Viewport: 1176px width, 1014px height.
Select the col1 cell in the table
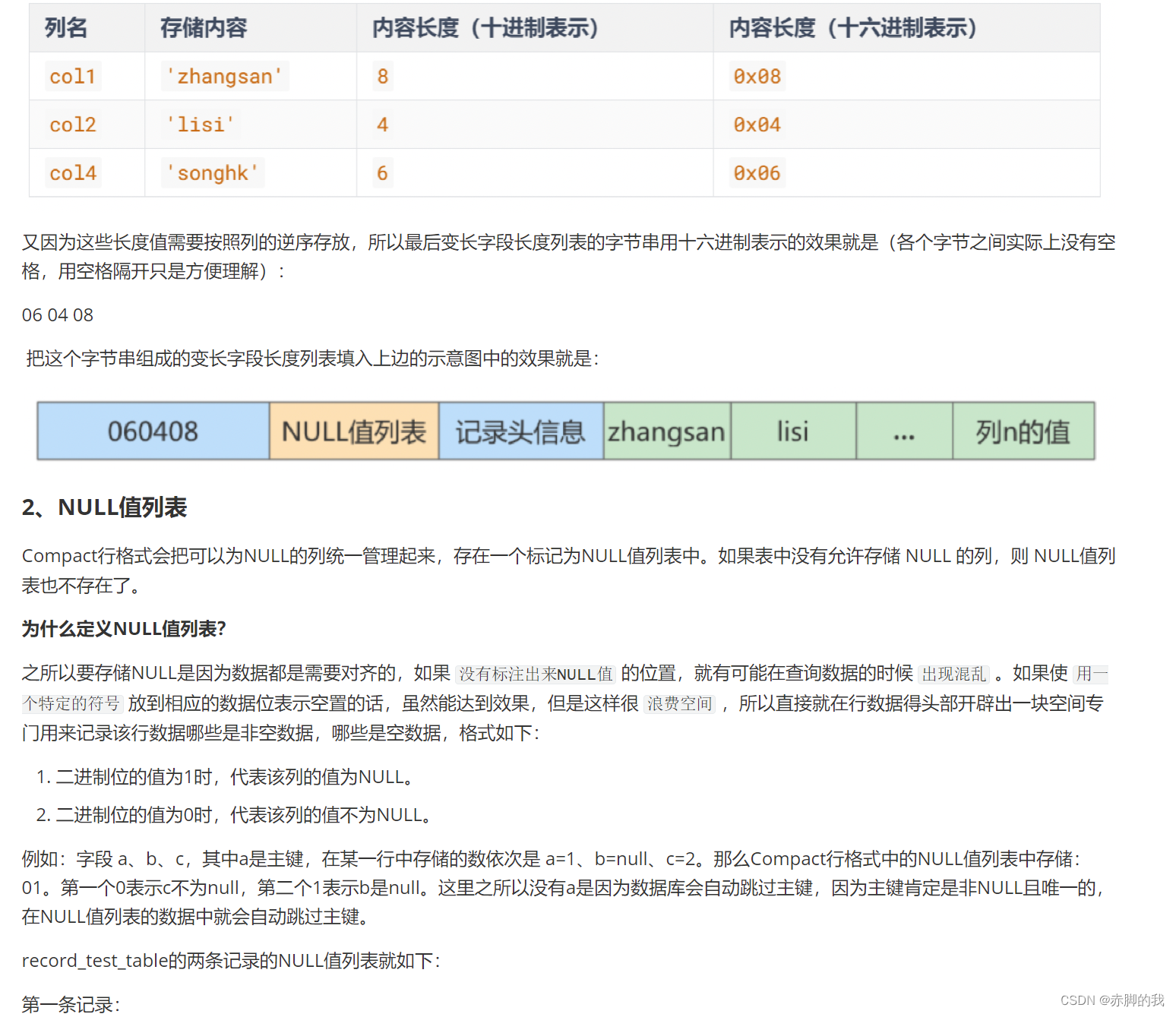[72, 76]
